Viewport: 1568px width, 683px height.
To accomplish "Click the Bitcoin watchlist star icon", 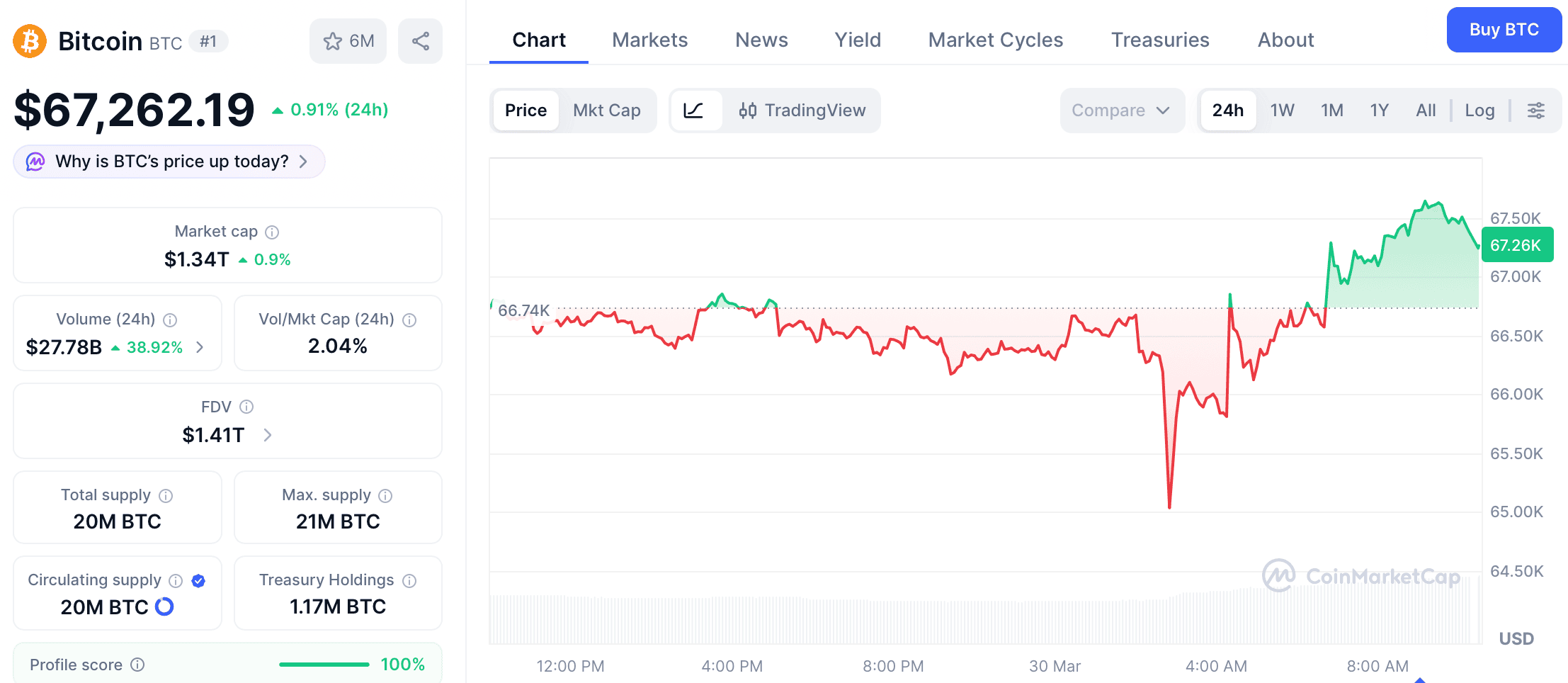I will click(332, 41).
